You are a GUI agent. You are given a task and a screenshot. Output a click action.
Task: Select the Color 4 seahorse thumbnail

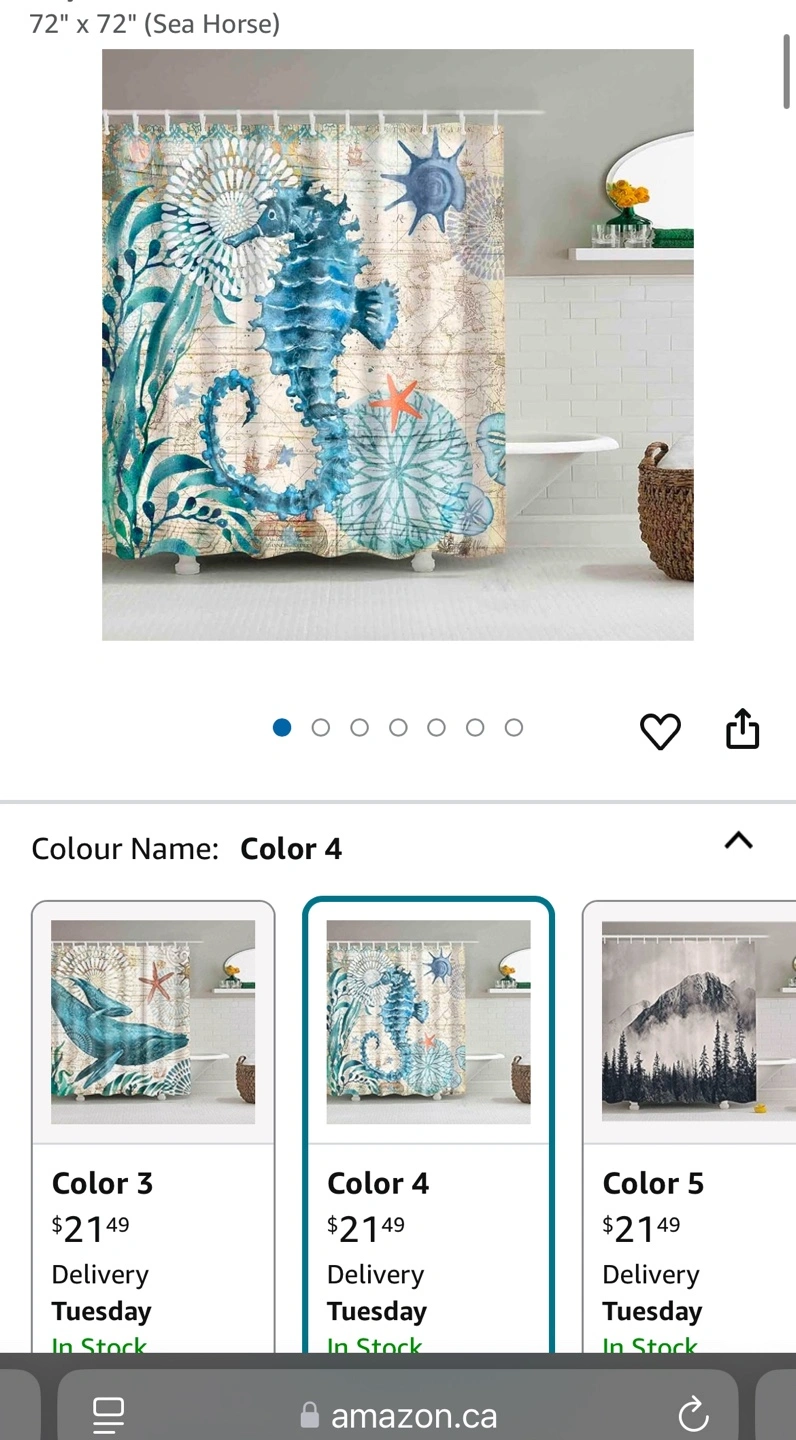[x=428, y=1022]
